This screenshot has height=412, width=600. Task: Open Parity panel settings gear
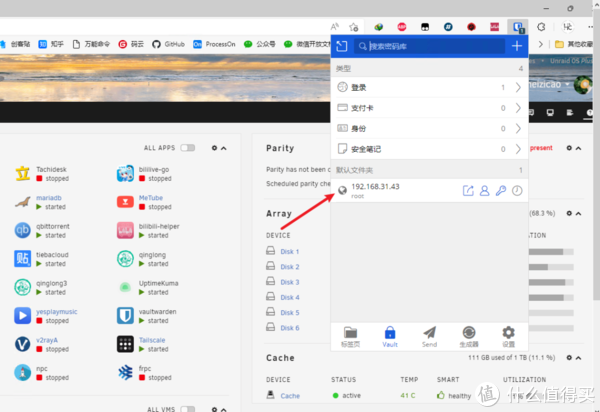click(x=569, y=148)
